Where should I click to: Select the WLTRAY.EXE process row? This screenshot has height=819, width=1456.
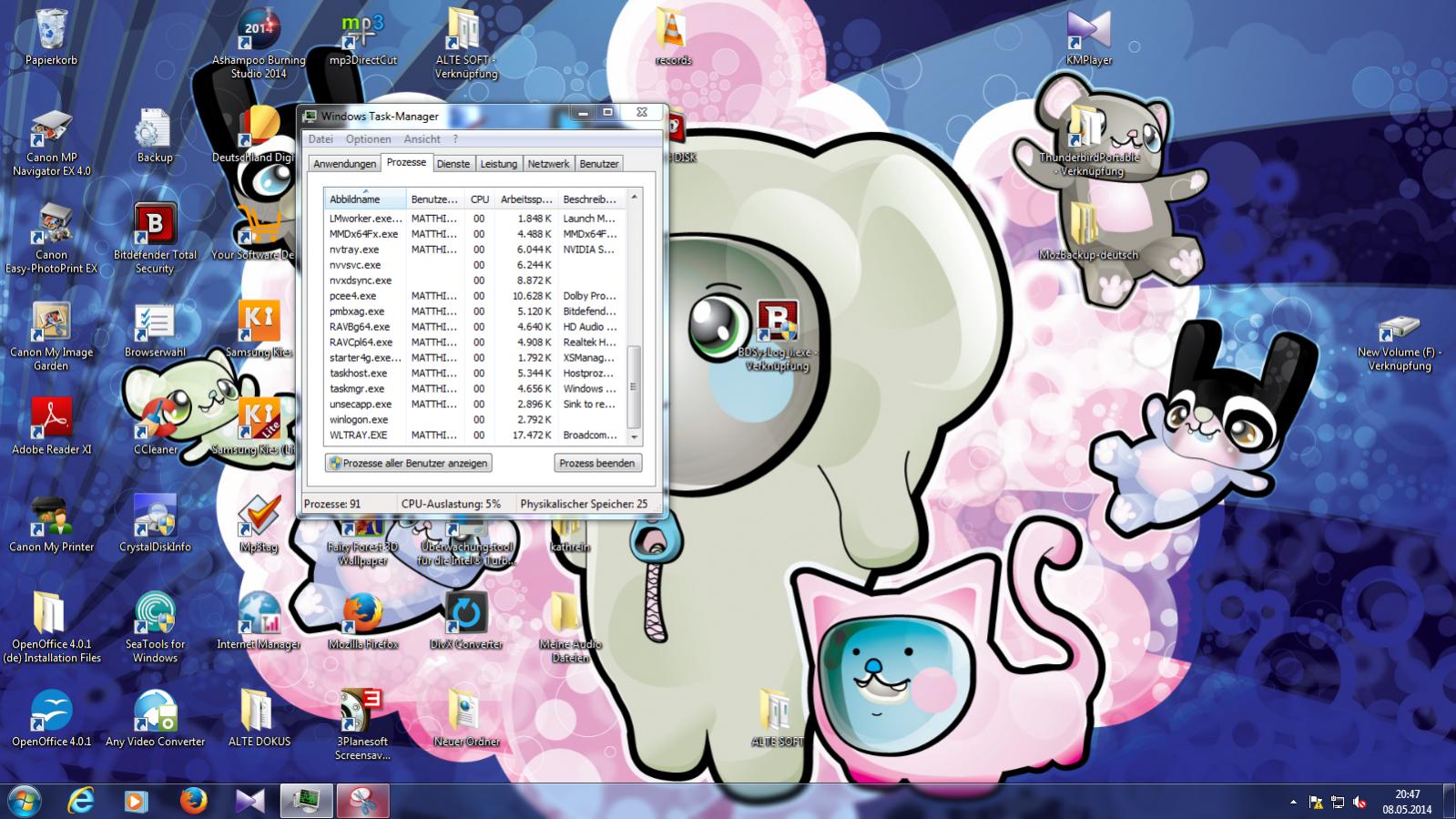474,435
